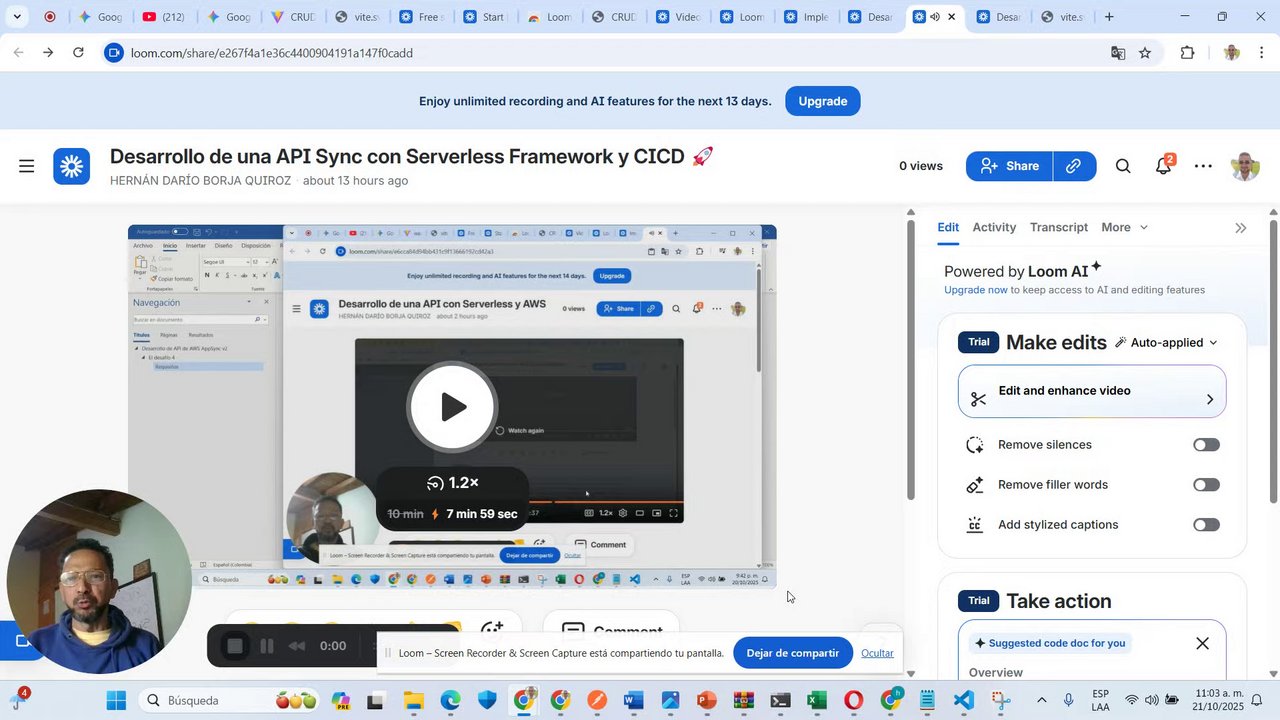Open the volume control in system tray
This screenshot has width=1280, height=720.
(1153, 700)
